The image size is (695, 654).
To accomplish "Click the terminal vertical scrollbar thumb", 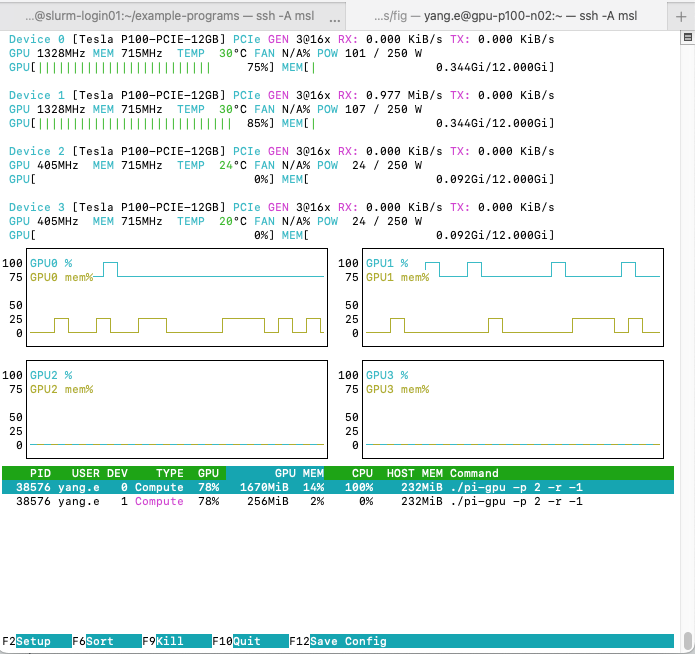I will click(x=688, y=640).
